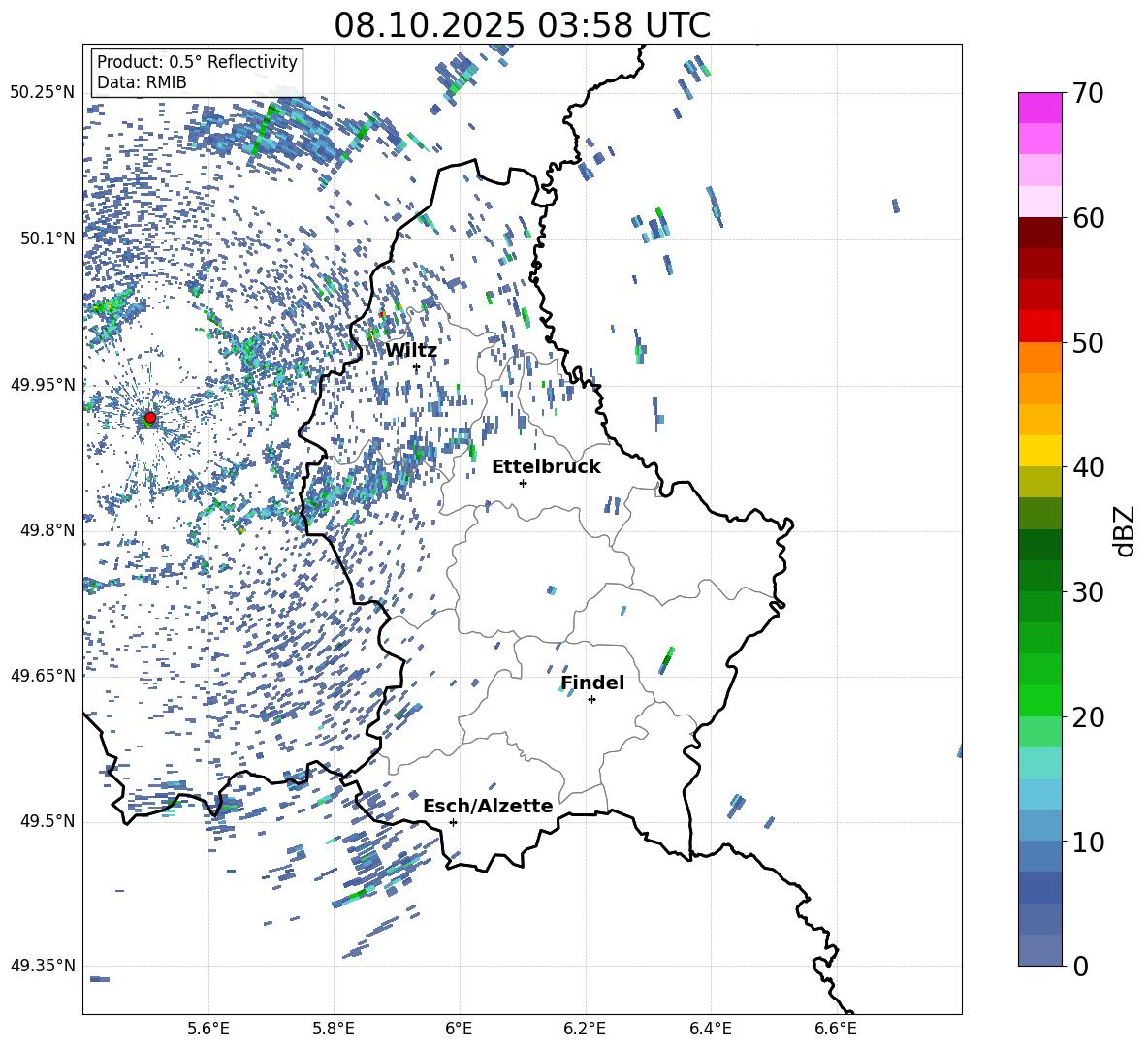Pick the bright magenta swatch at colorbar top

1040,108
